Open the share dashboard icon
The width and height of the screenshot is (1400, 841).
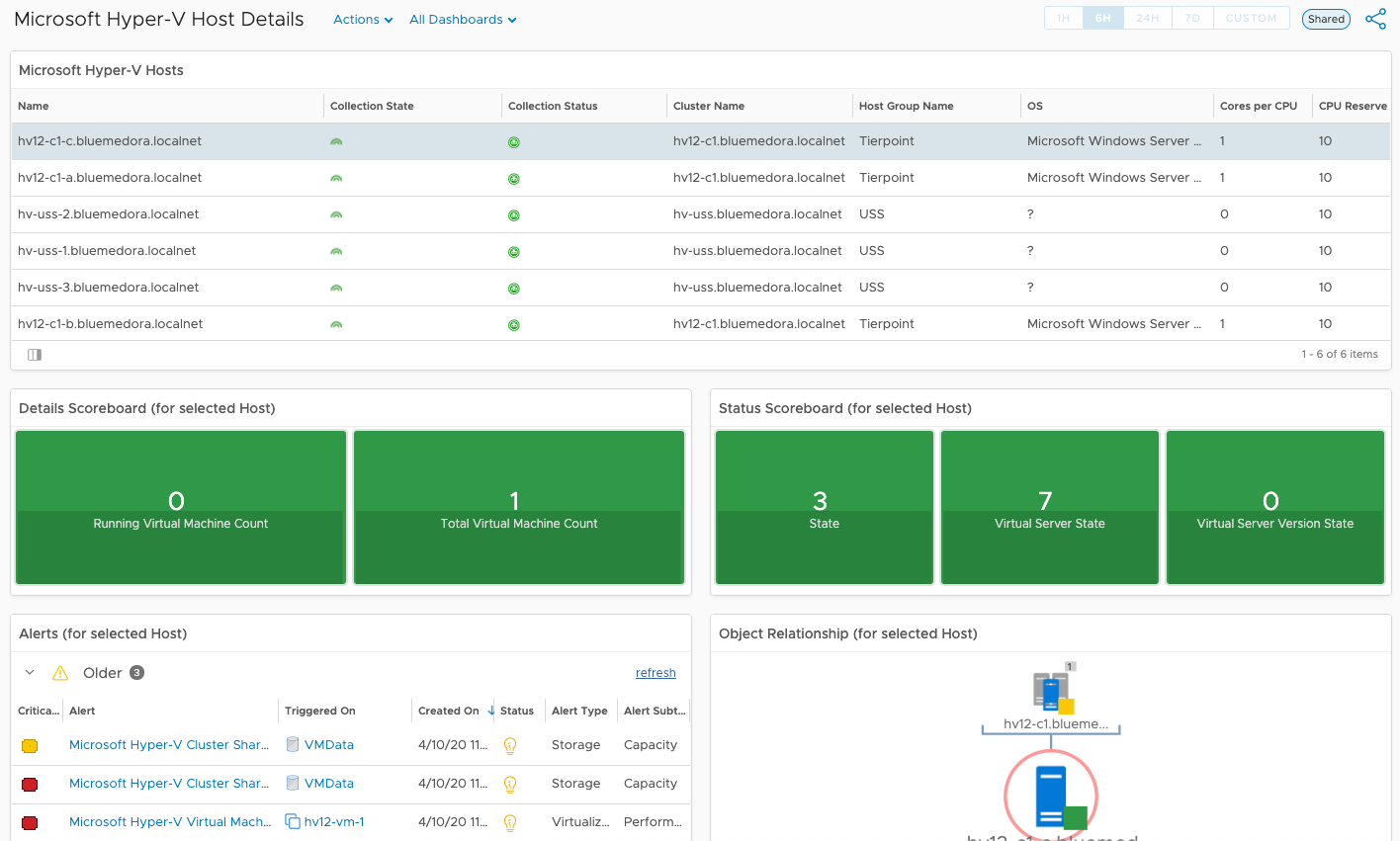(x=1375, y=19)
